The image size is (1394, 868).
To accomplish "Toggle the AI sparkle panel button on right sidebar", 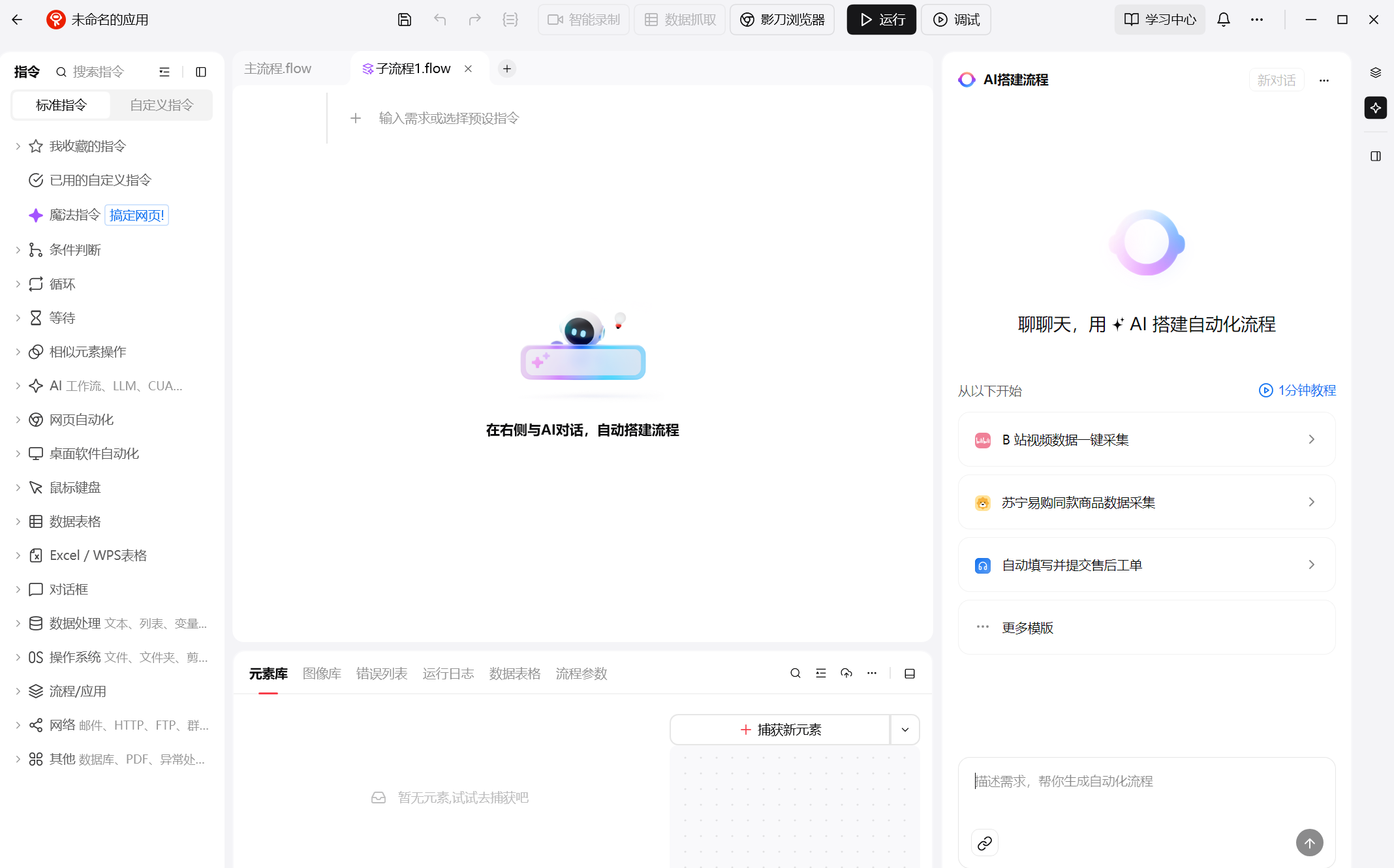I will pos(1375,108).
